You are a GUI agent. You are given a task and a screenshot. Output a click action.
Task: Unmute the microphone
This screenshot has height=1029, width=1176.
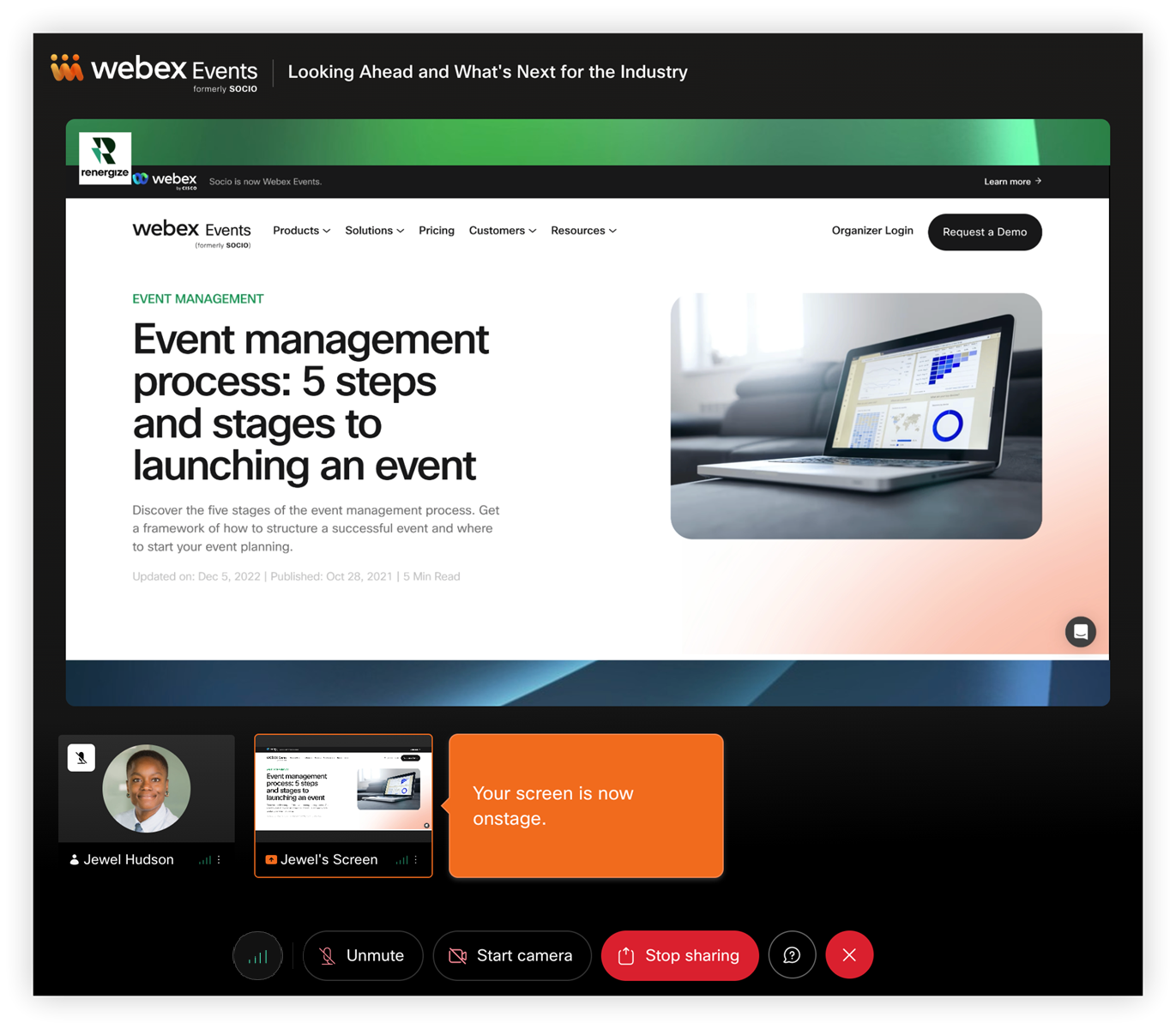pos(363,955)
